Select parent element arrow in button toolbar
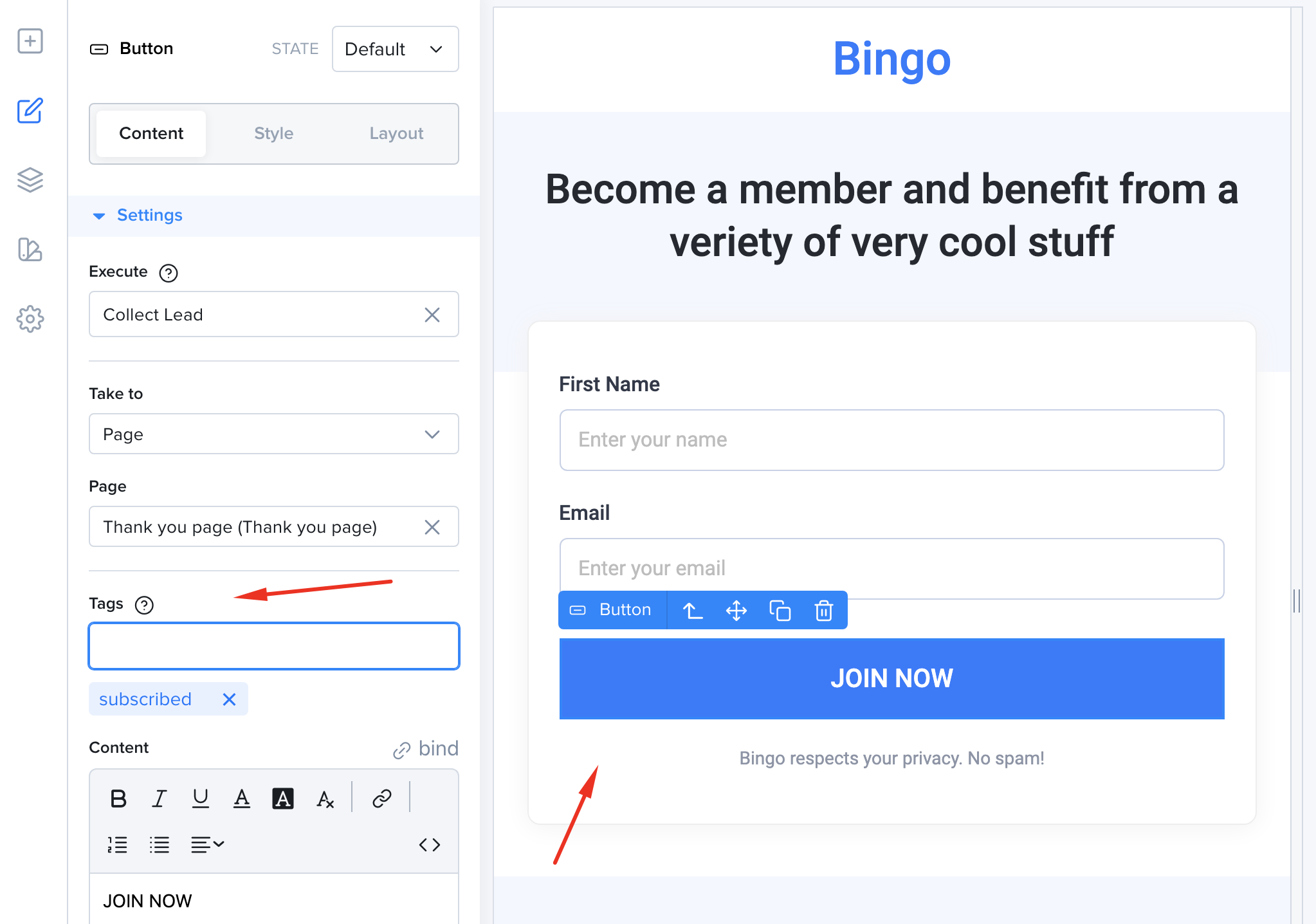This screenshot has width=1316, height=924. click(x=693, y=610)
